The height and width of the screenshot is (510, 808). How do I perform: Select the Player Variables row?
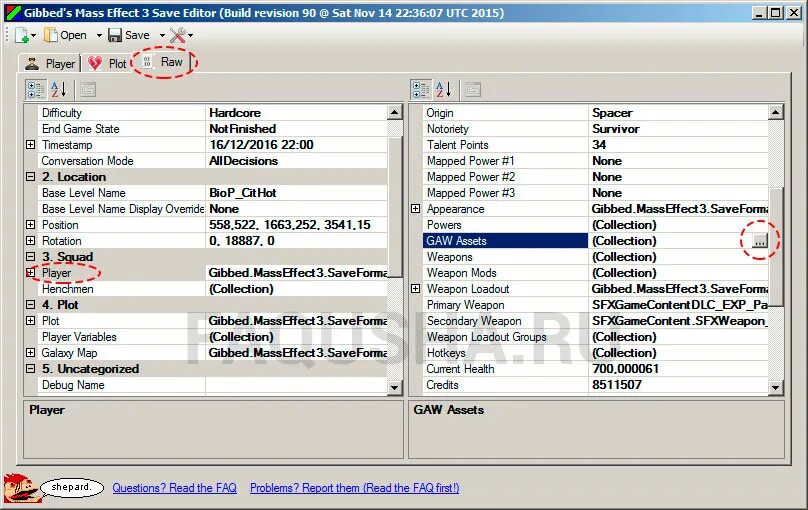click(212, 336)
